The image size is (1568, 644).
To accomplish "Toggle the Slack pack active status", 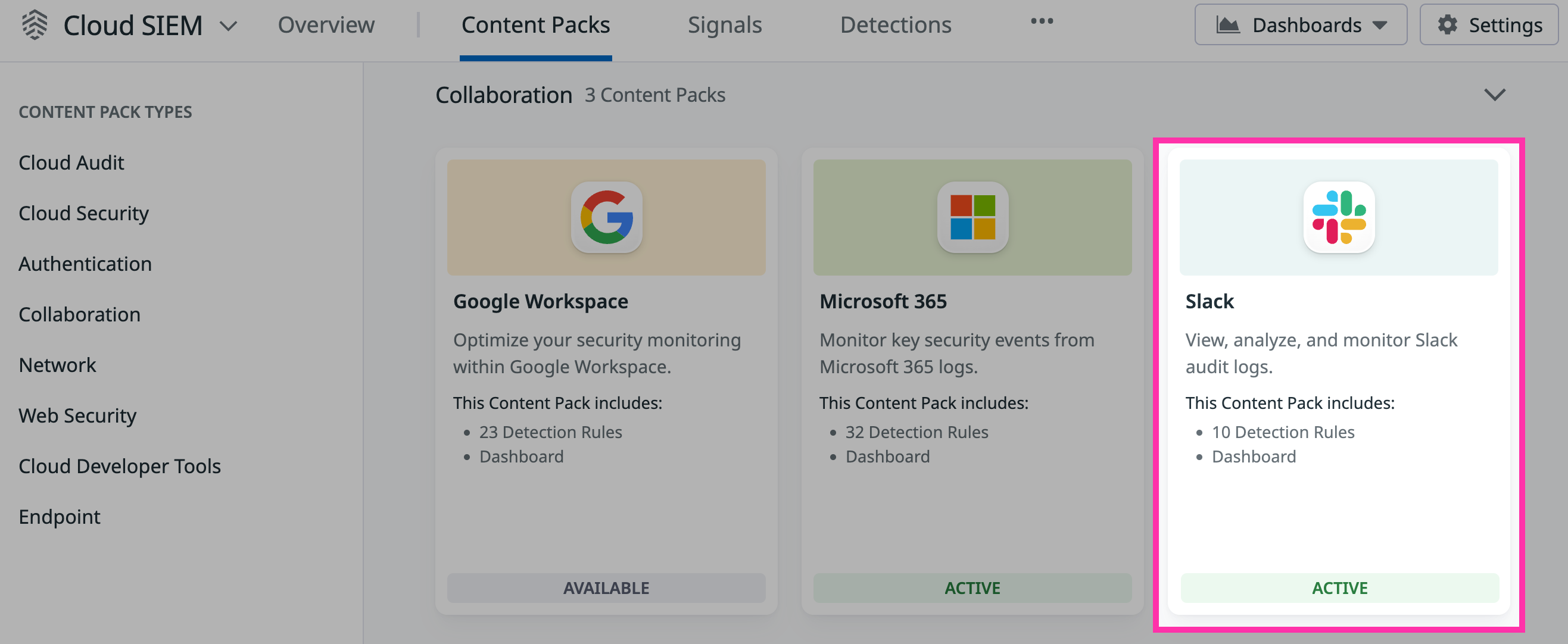I will click(1339, 587).
